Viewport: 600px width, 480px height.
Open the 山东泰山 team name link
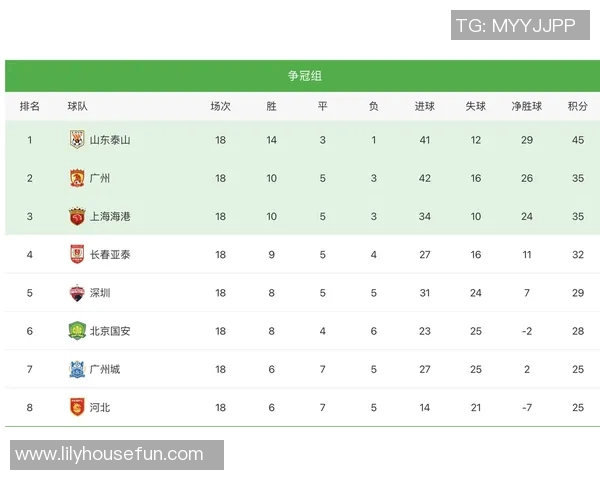[x=110, y=140]
